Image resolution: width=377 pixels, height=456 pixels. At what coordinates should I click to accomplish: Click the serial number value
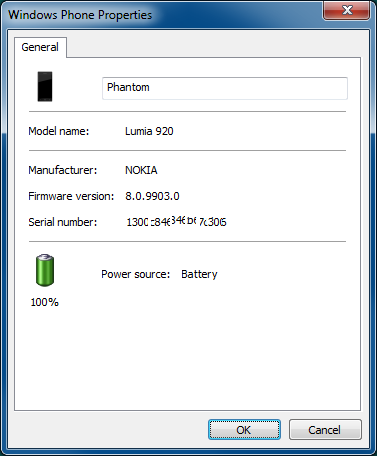pos(176,221)
